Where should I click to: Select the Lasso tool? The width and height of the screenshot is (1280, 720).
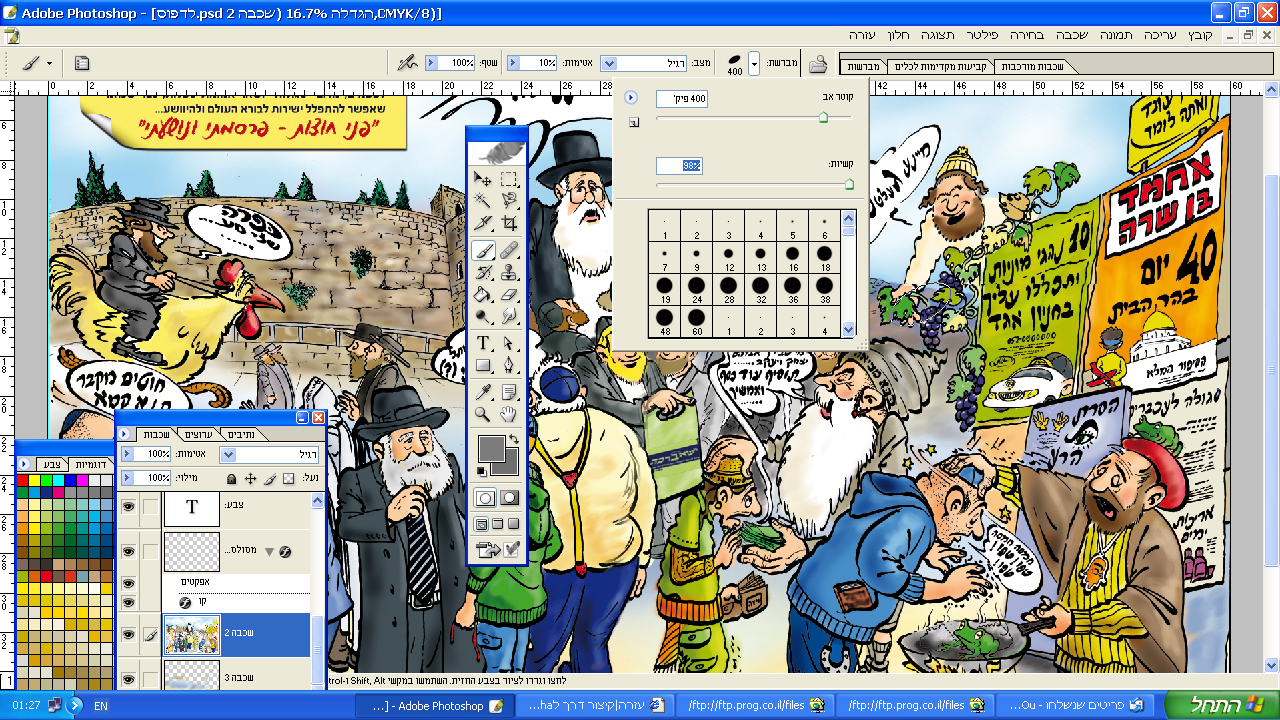(x=509, y=201)
